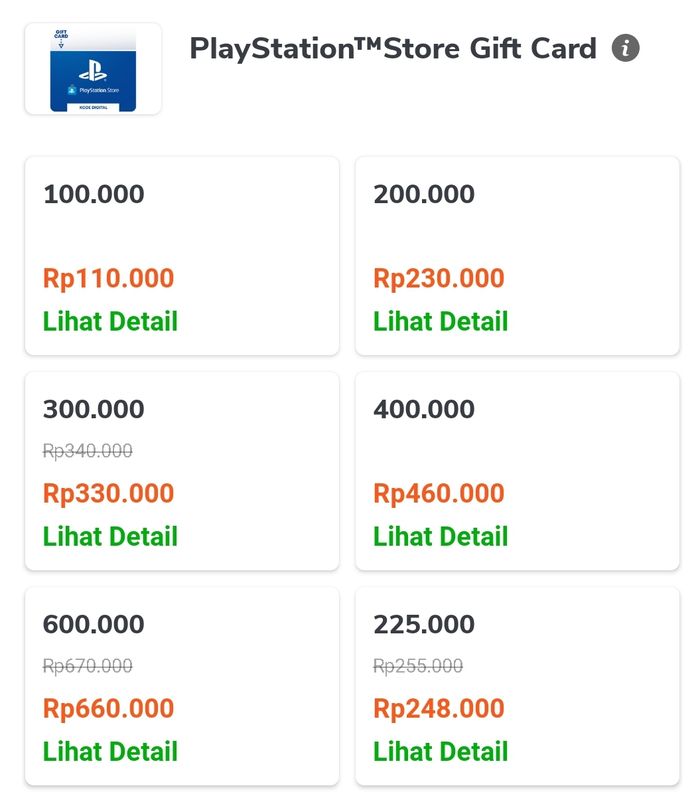Click the strikethrough price Rp255.000
This screenshot has height=800, width=700.
pyautogui.click(x=418, y=666)
